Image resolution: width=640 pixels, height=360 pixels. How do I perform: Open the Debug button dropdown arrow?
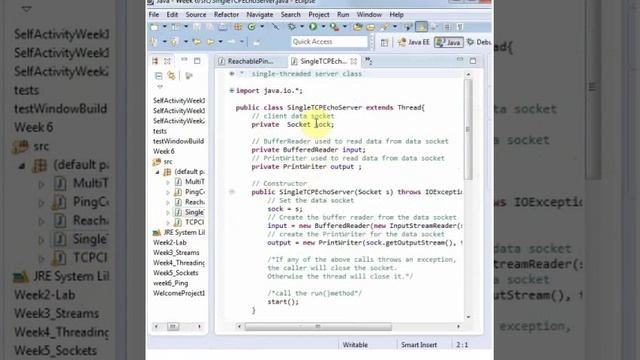coord(302,27)
